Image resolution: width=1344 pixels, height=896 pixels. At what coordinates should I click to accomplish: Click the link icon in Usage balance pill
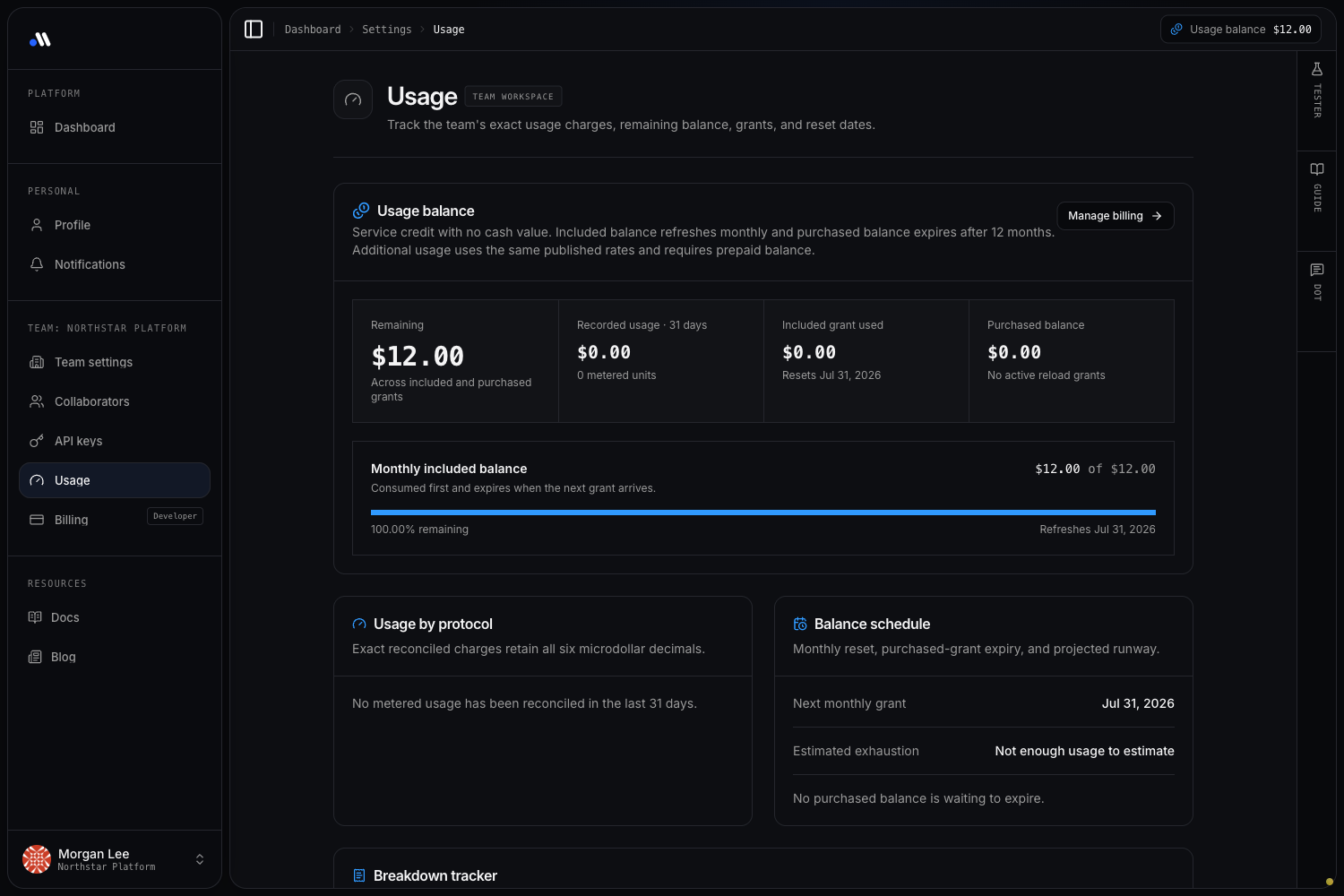[1176, 30]
